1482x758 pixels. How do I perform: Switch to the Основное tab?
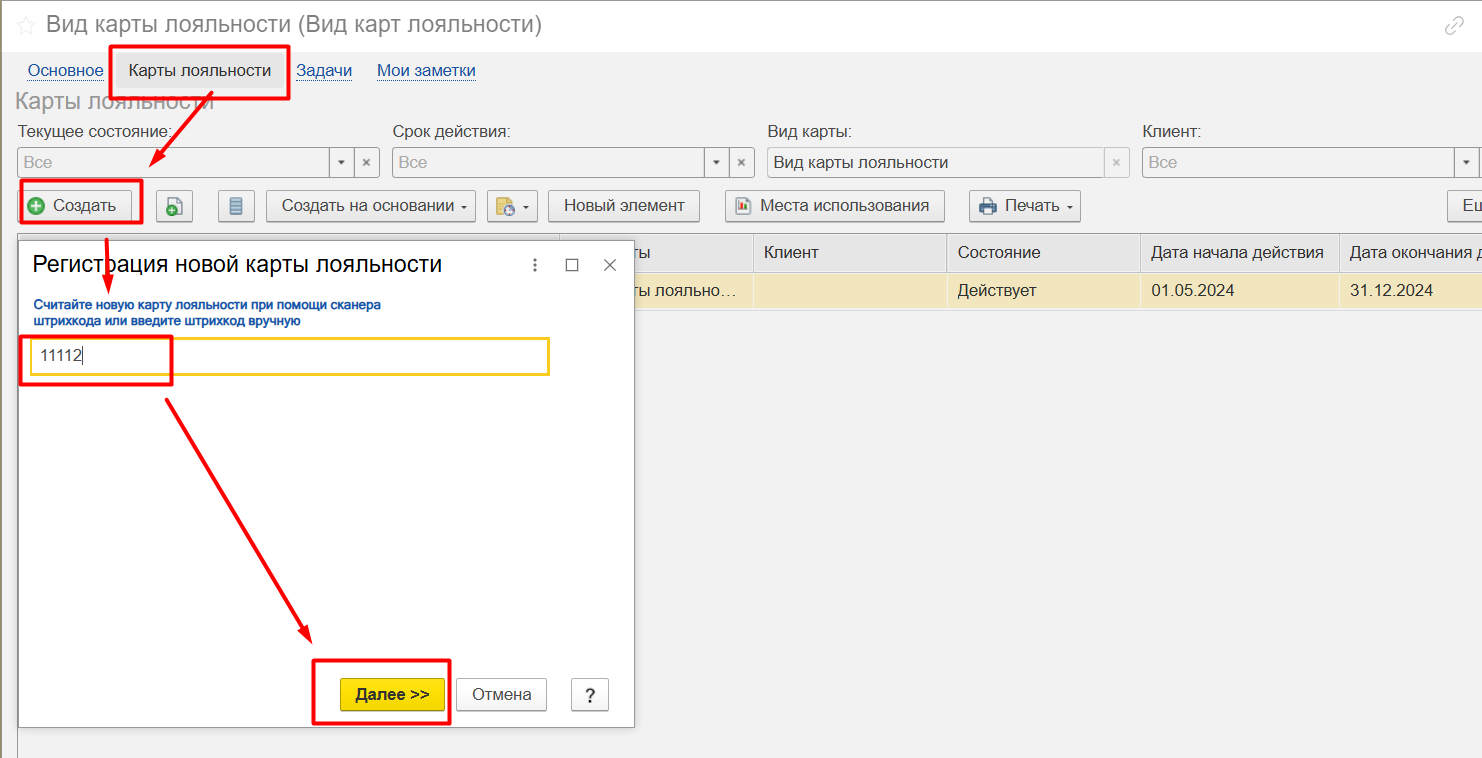tap(65, 70)
